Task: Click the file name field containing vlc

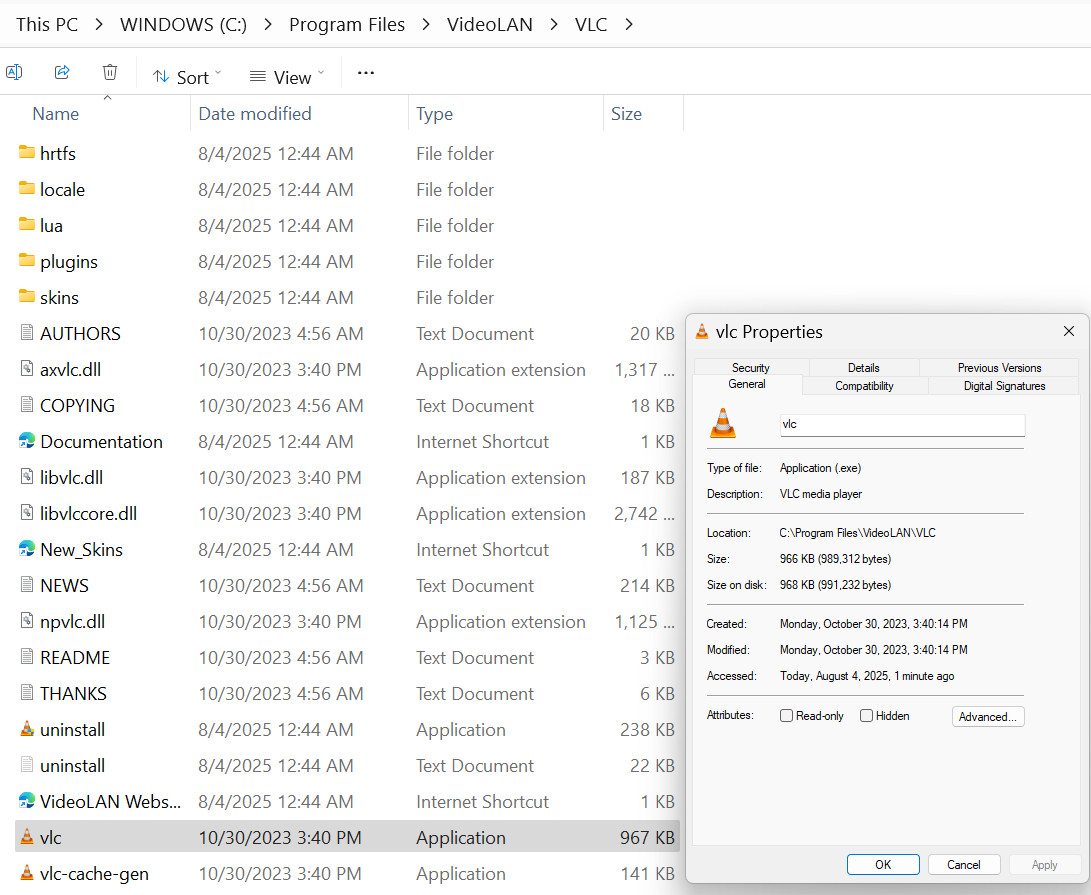Action: click(902, 425)
